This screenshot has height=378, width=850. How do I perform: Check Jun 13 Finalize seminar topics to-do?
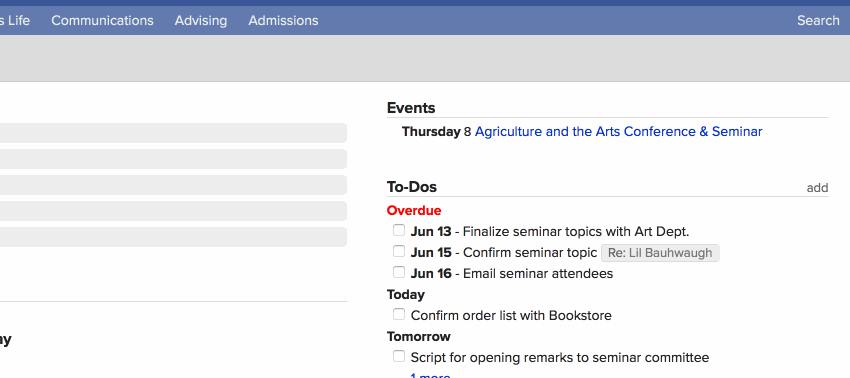point(399,230)
